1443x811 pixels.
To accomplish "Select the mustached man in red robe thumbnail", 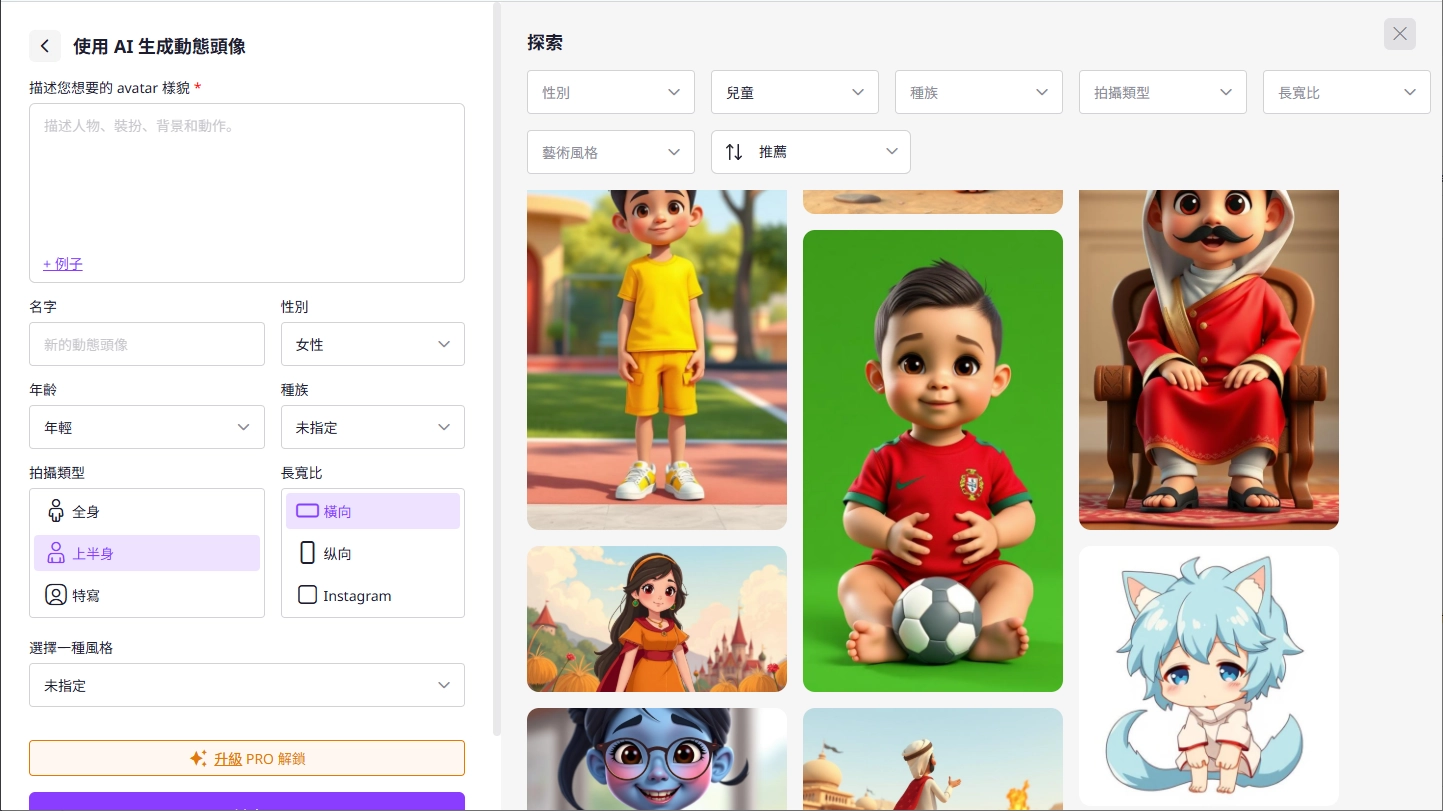I will tap(1209, 359).
